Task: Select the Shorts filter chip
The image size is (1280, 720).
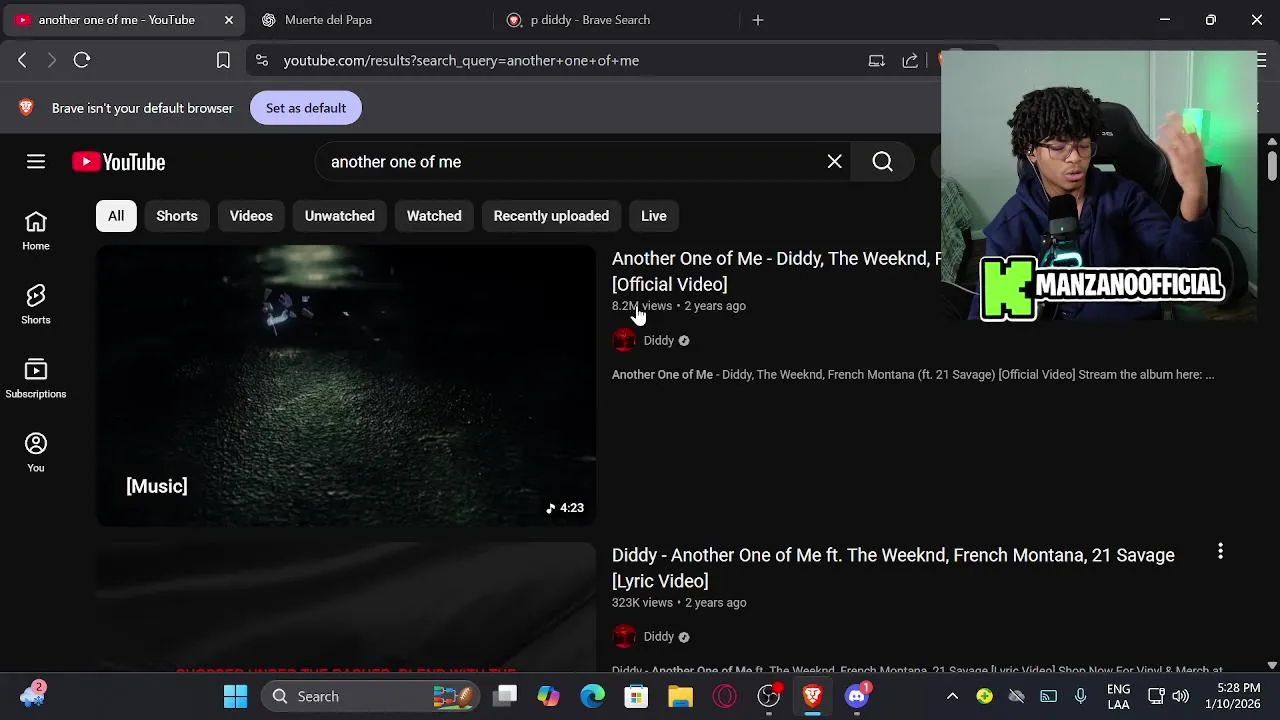Action: (x=177, y=216)
